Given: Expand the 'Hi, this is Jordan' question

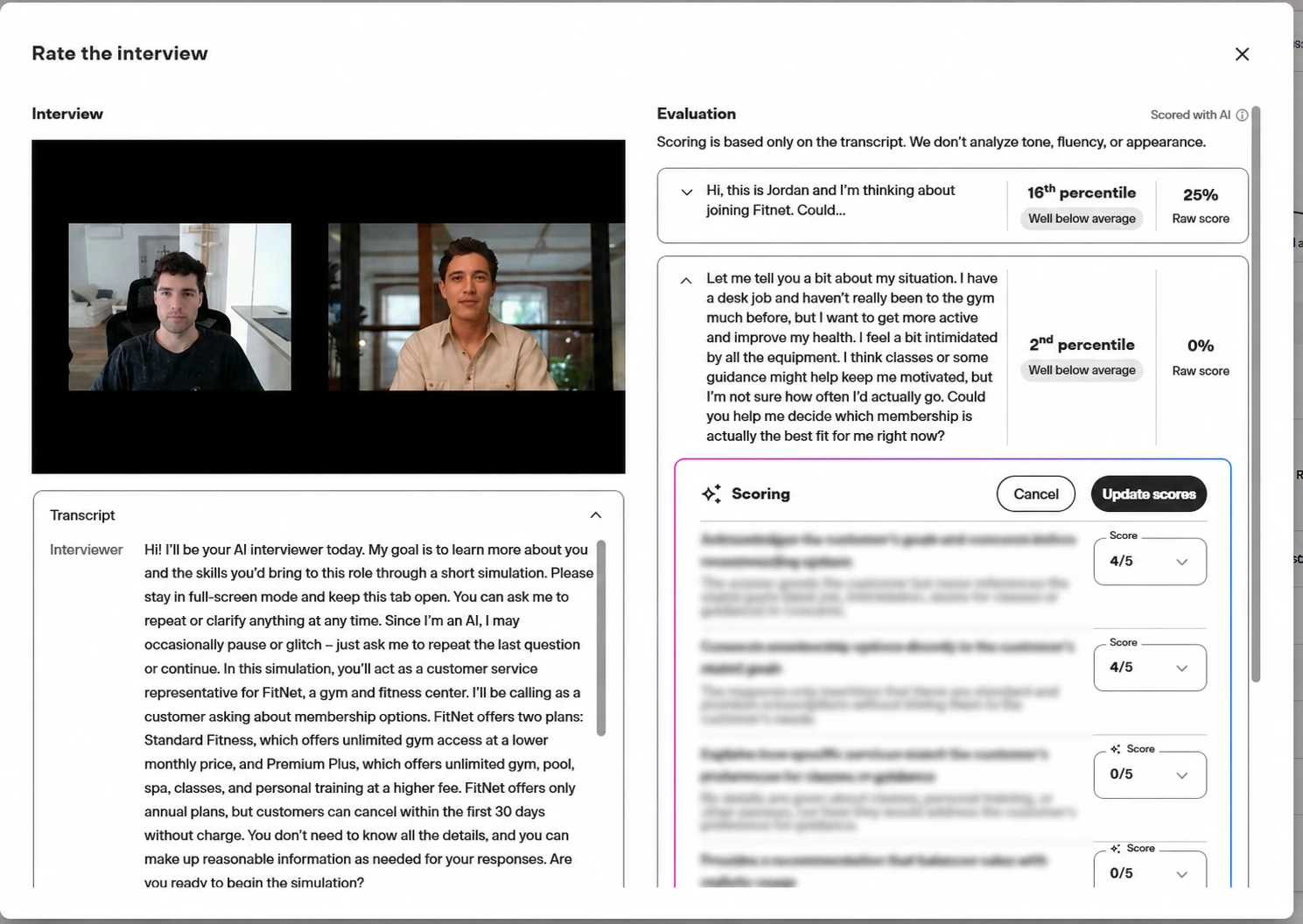Looking at the screenshot, I should pos(687,192).
